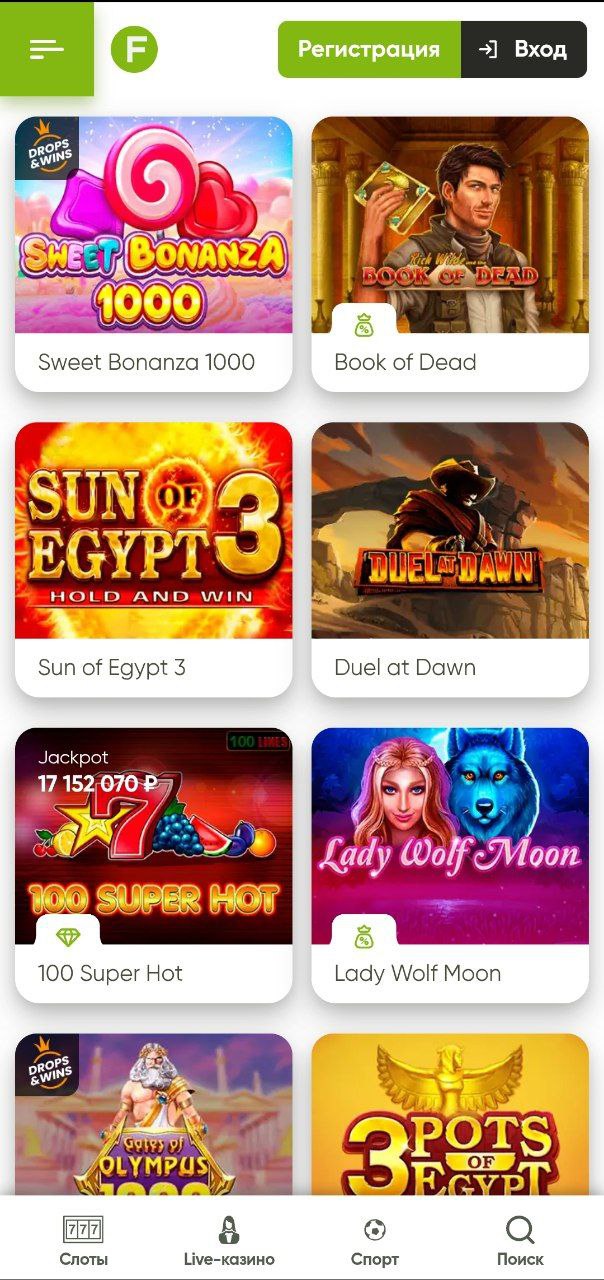
Task: Tap the money bag badge on Book of Dead
Action: coord(364,324)
